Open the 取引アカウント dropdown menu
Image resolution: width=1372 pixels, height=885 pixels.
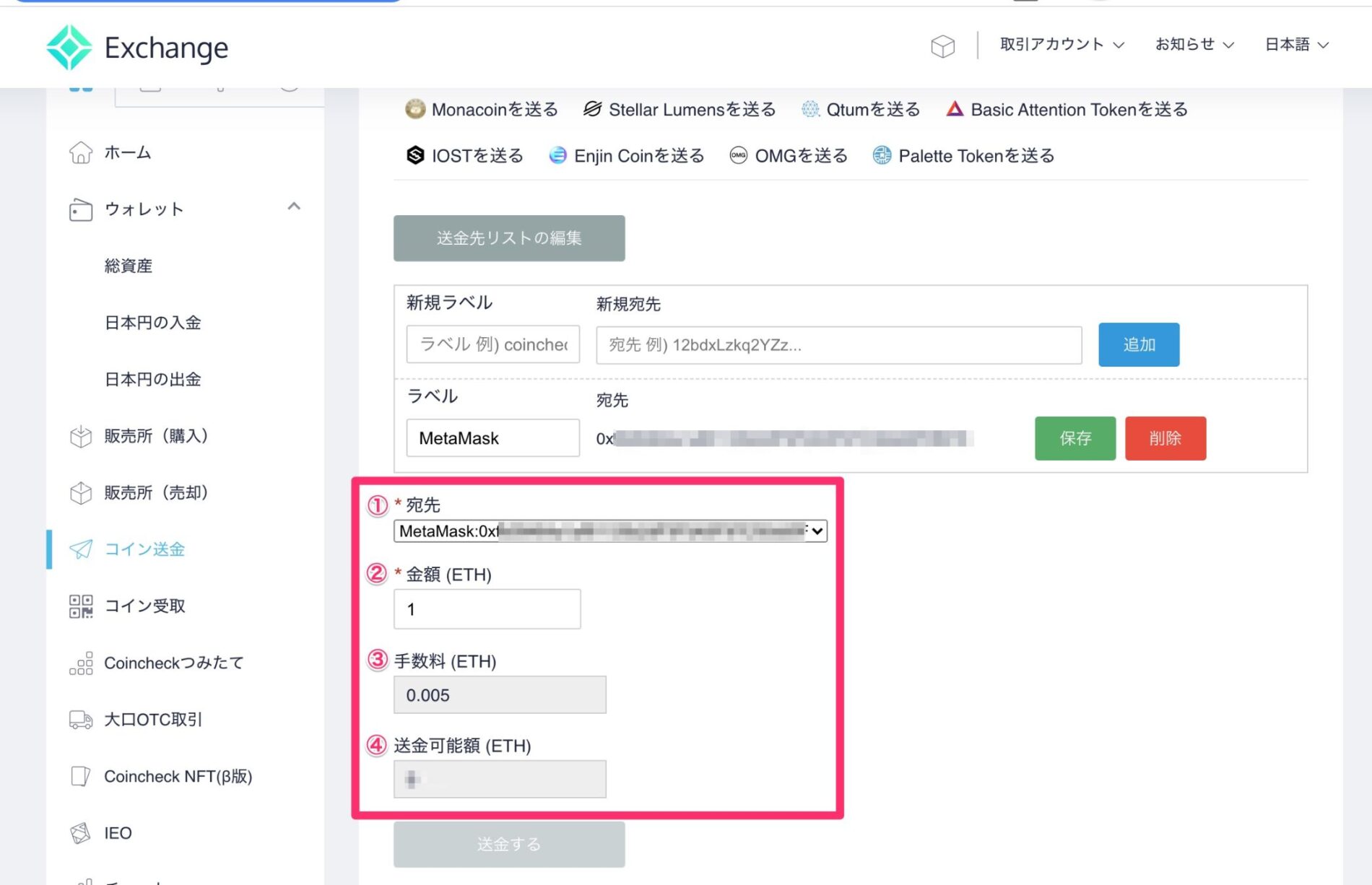click(x=1061, y=45)
